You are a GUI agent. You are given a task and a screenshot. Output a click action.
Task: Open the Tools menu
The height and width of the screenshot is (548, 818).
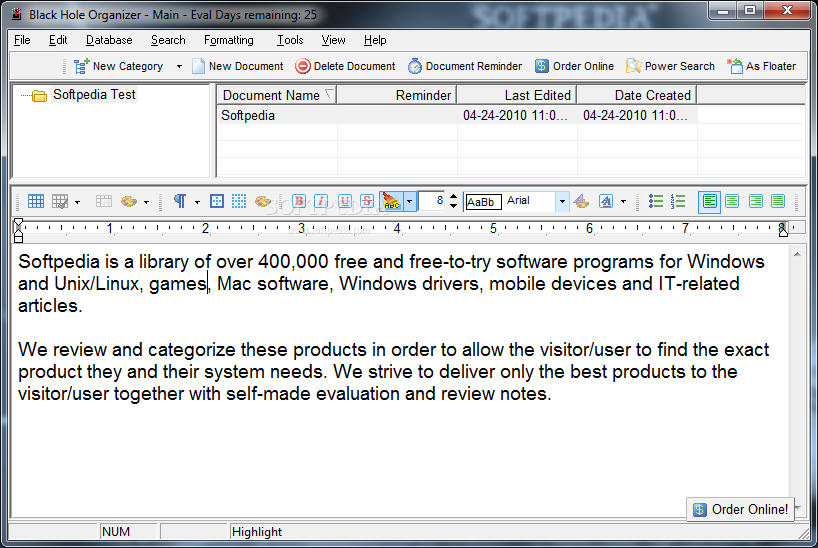290,40
